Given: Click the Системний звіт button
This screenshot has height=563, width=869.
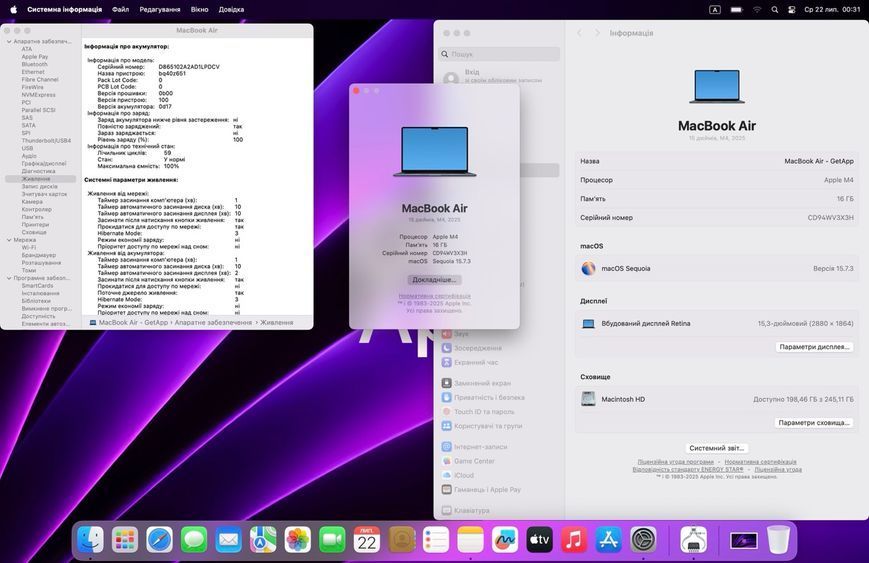Looking at the screenshot, I should tap(717, 448).
